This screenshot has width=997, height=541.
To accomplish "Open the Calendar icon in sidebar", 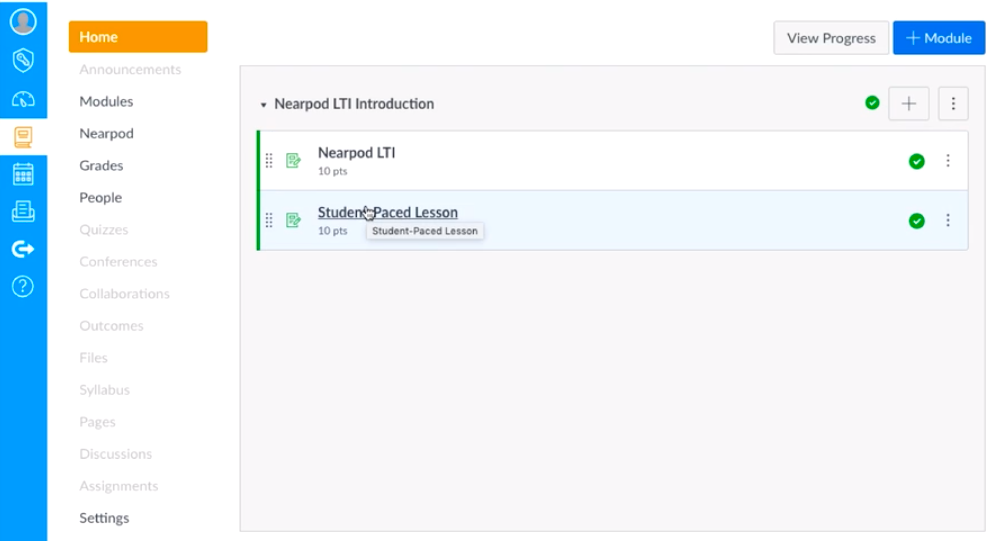I will (23, 174).
